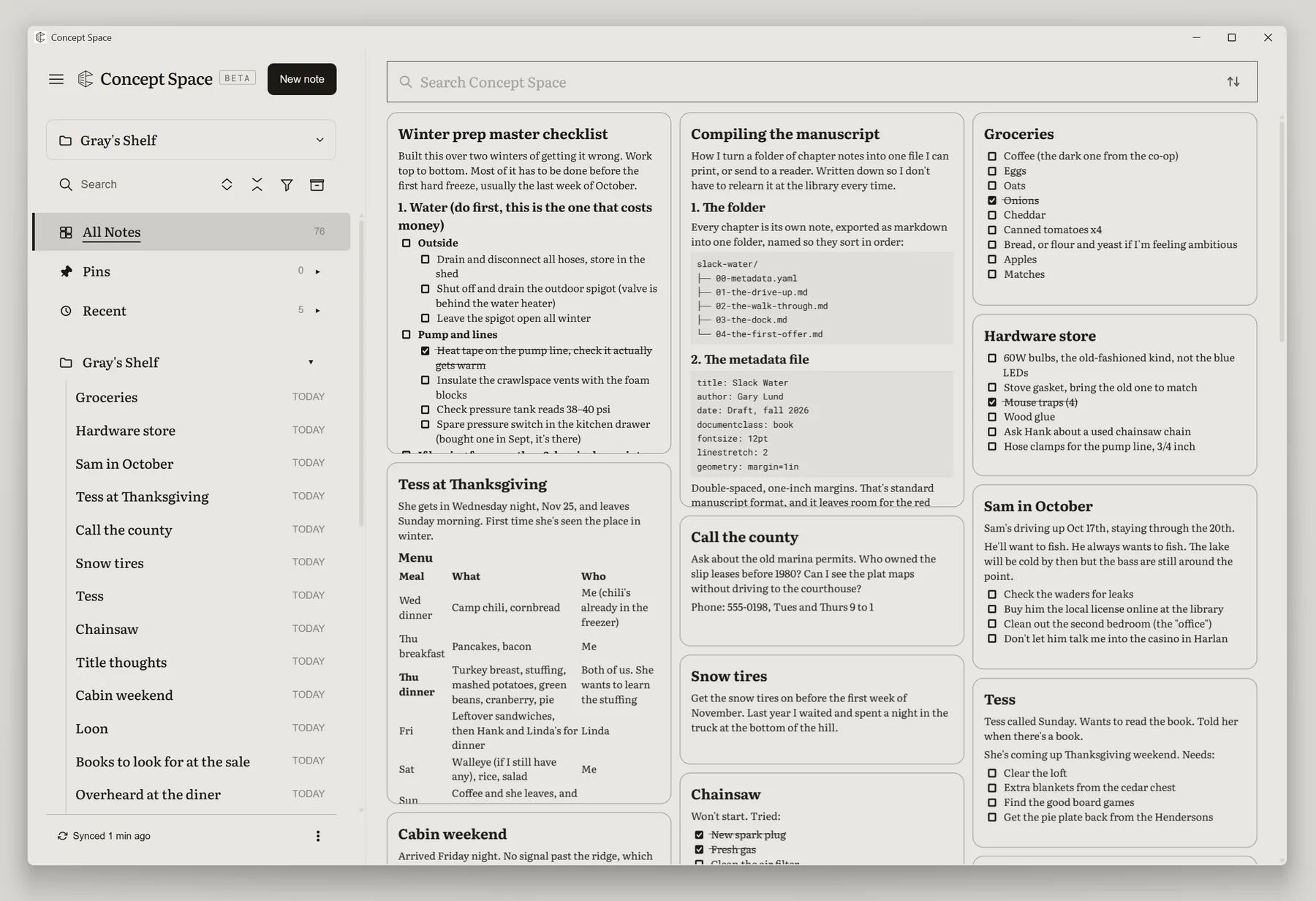Click the clock icon beside Recent
Screen dimensions: 1316x901
pyautogui.click(x=66, y=311)
